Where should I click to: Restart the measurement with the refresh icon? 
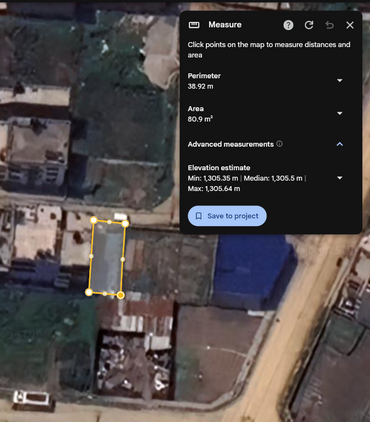click(x=309, y=25)
